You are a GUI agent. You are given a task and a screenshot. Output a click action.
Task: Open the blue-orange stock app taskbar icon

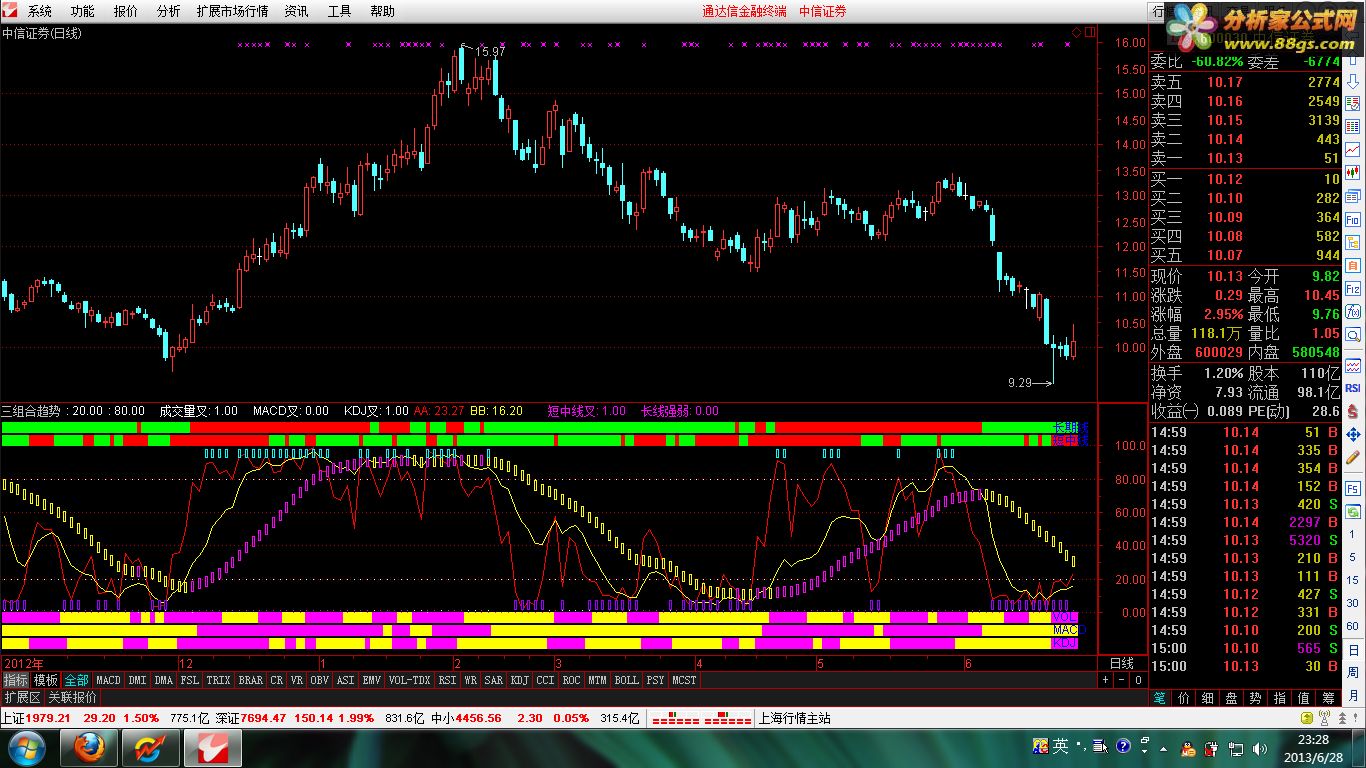click(150, 748)
